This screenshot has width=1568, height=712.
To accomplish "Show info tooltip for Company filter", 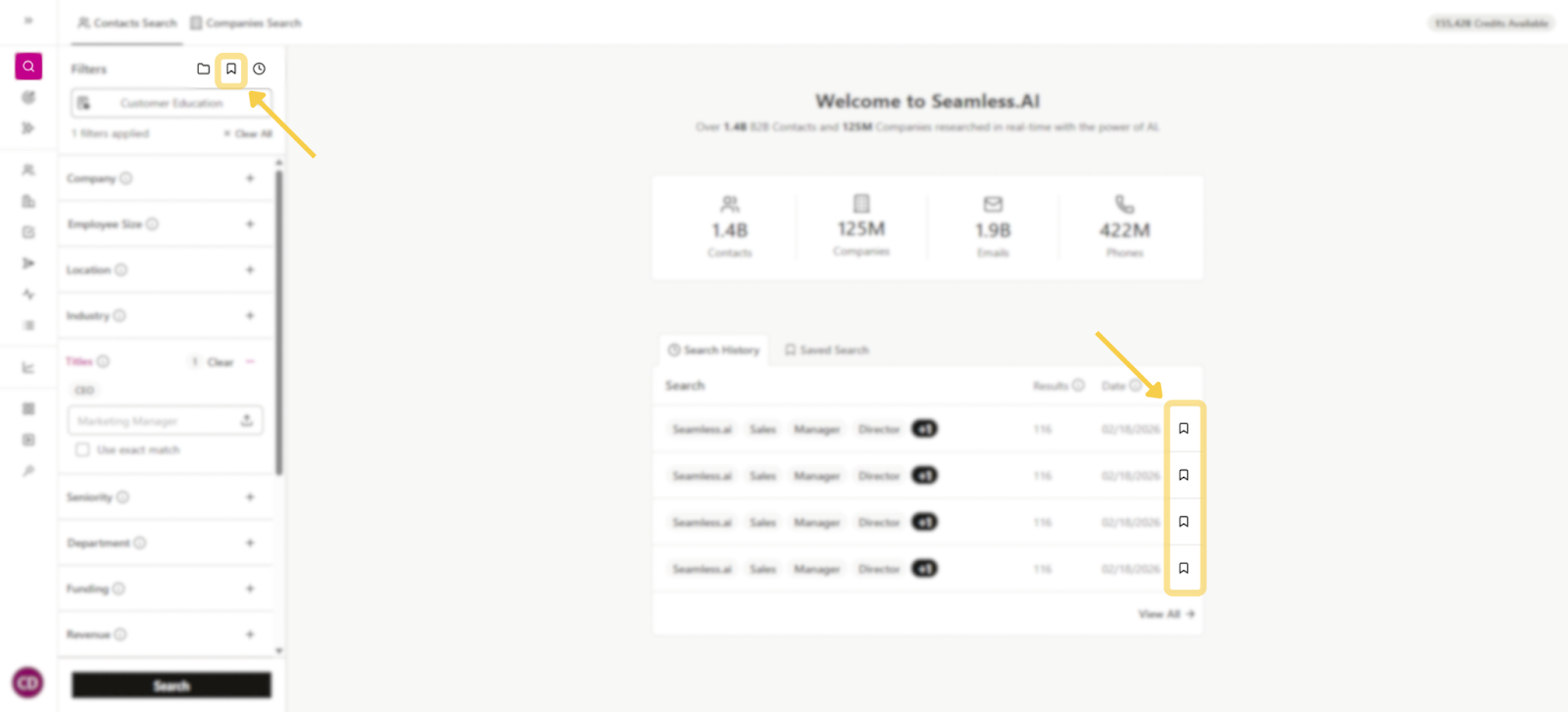I will coord(125,178).
